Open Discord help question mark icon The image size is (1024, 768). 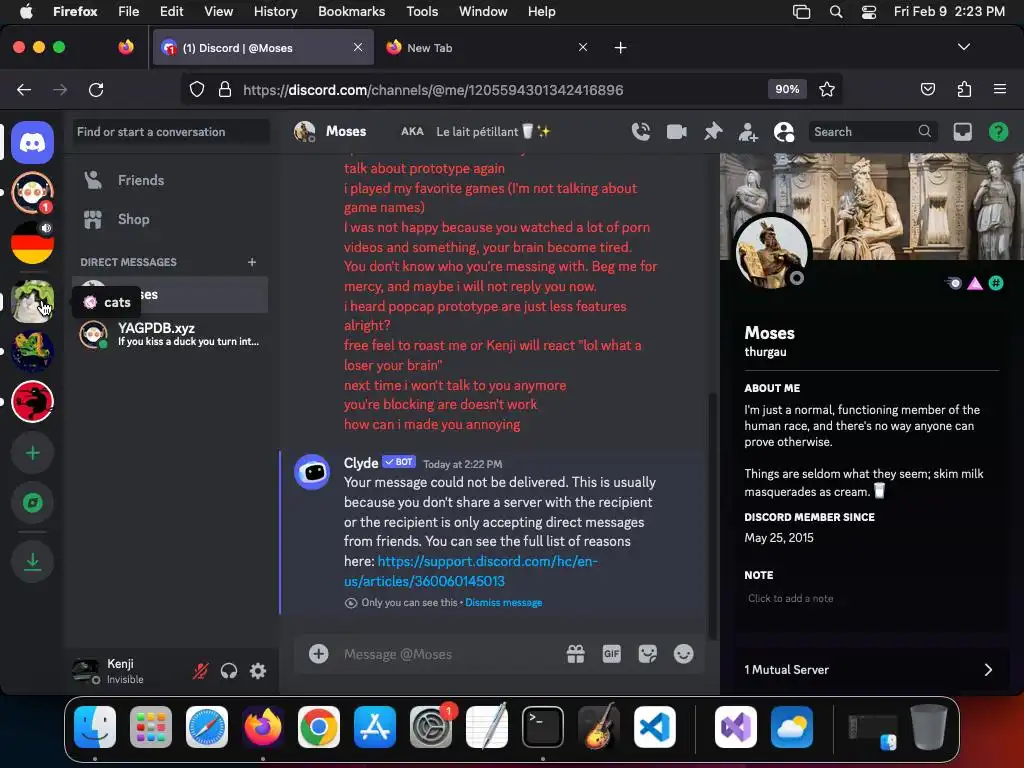[998, 132]
